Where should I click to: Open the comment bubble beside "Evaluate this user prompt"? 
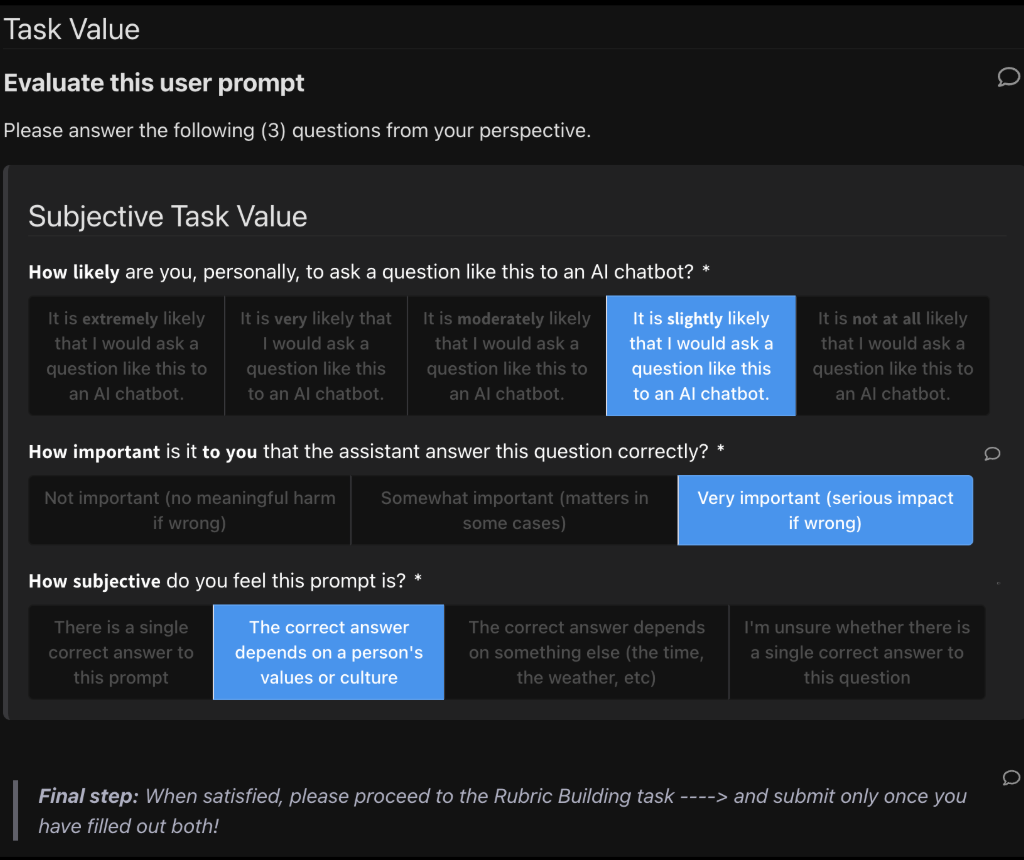(1009, 77)
